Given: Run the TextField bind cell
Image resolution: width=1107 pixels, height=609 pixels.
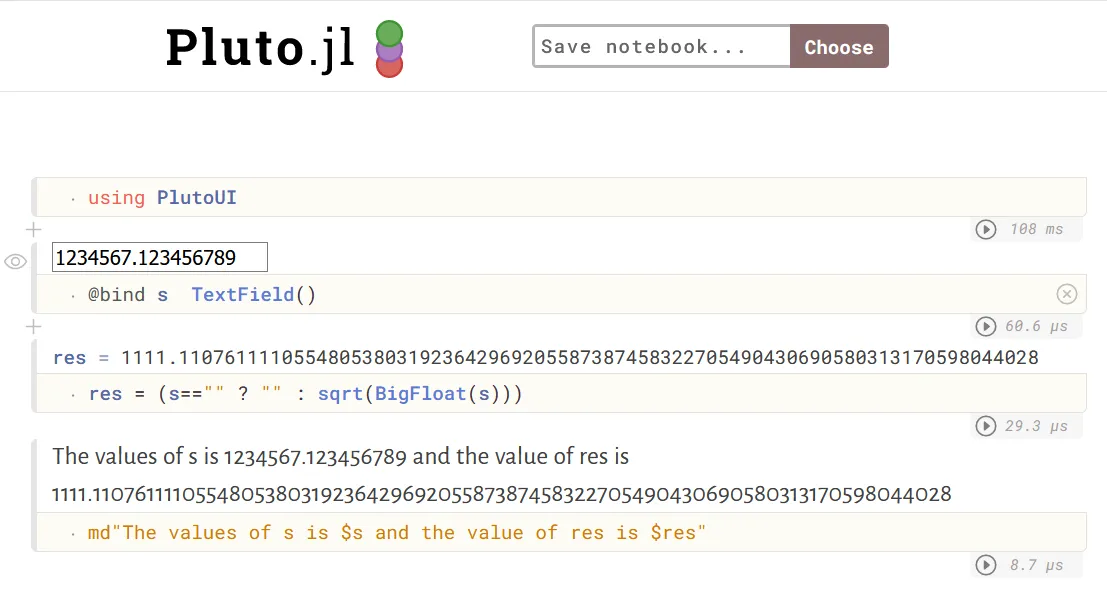Looking at the screenshot, I should (x=986, y=327).
